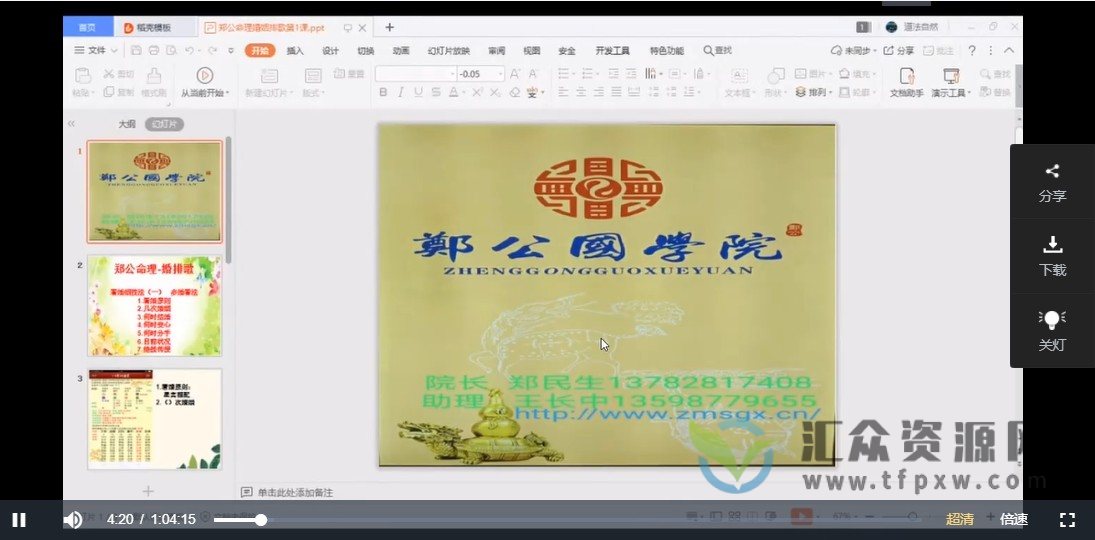The height and width of the screenshot is (540, 1095).
Task: Open the 特色功能 ribbon tab
Action: 666,50
